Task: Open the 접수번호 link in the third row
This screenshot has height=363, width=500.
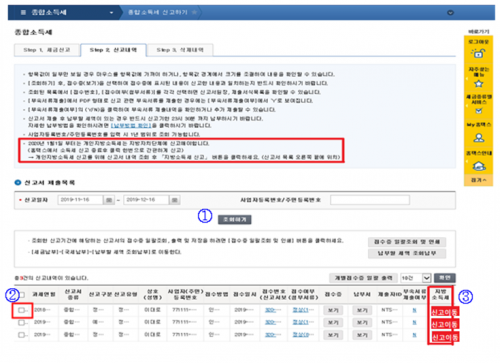Action: pos(270,335)
